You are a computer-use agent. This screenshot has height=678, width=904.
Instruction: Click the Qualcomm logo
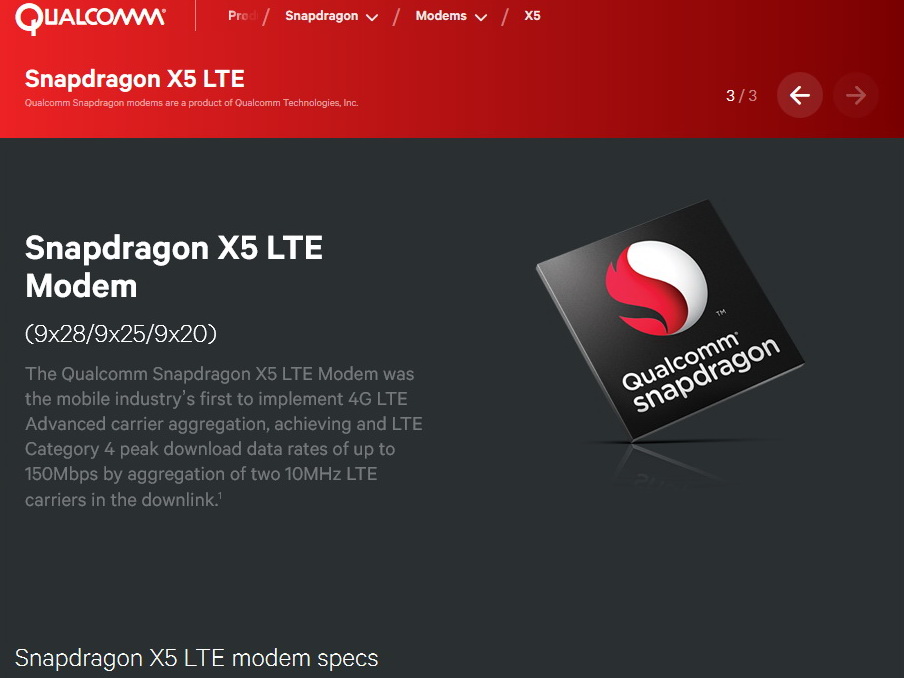[x=91, y=17]
